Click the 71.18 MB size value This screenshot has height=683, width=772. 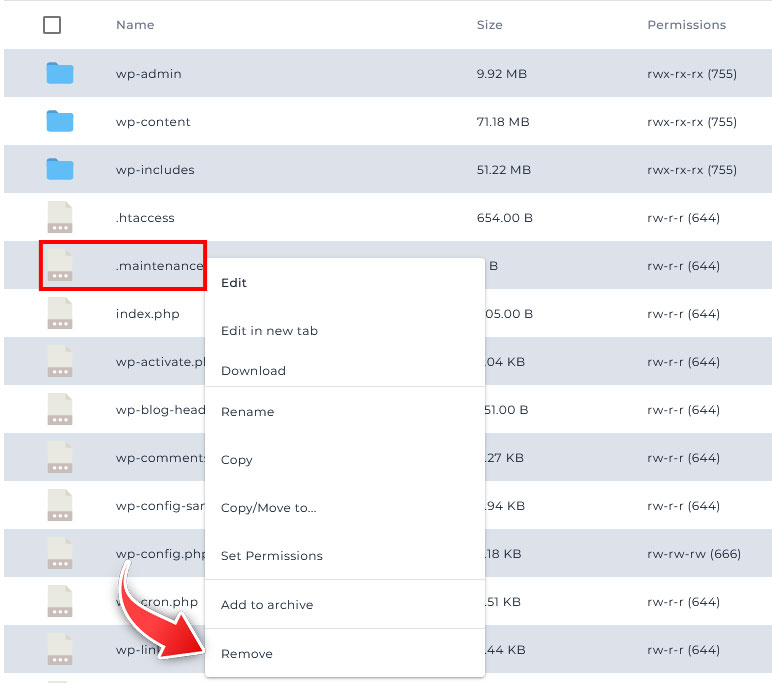[503, 122]
